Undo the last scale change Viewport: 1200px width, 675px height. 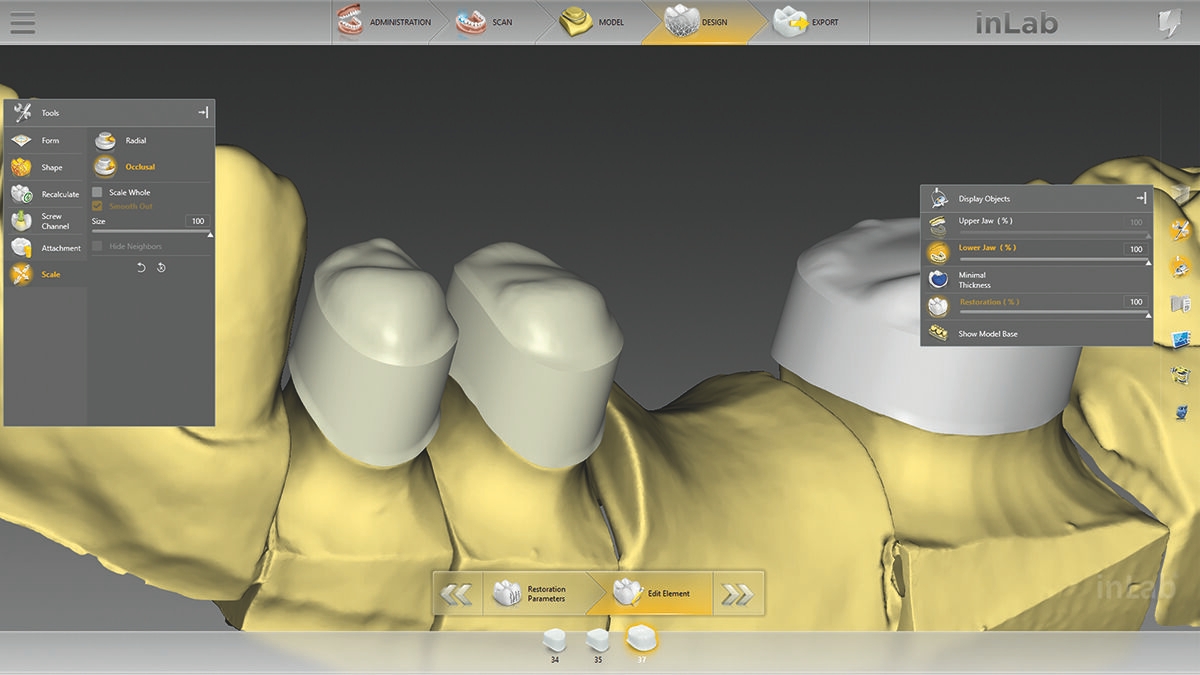click(141, 268)
